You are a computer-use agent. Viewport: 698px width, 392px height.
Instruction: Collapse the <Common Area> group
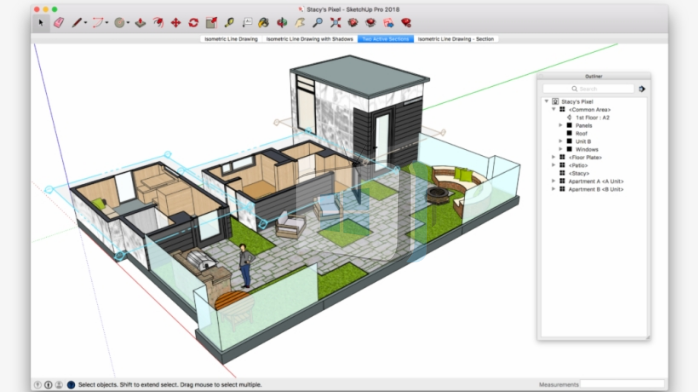[x=554, y=109]
